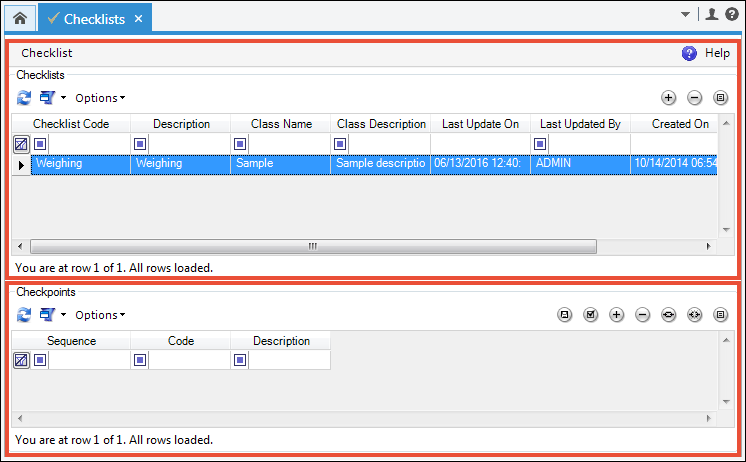This screenshot has width=746, height=462.
Task: Add a new checklist with plus icon
Action: [668, 98]
